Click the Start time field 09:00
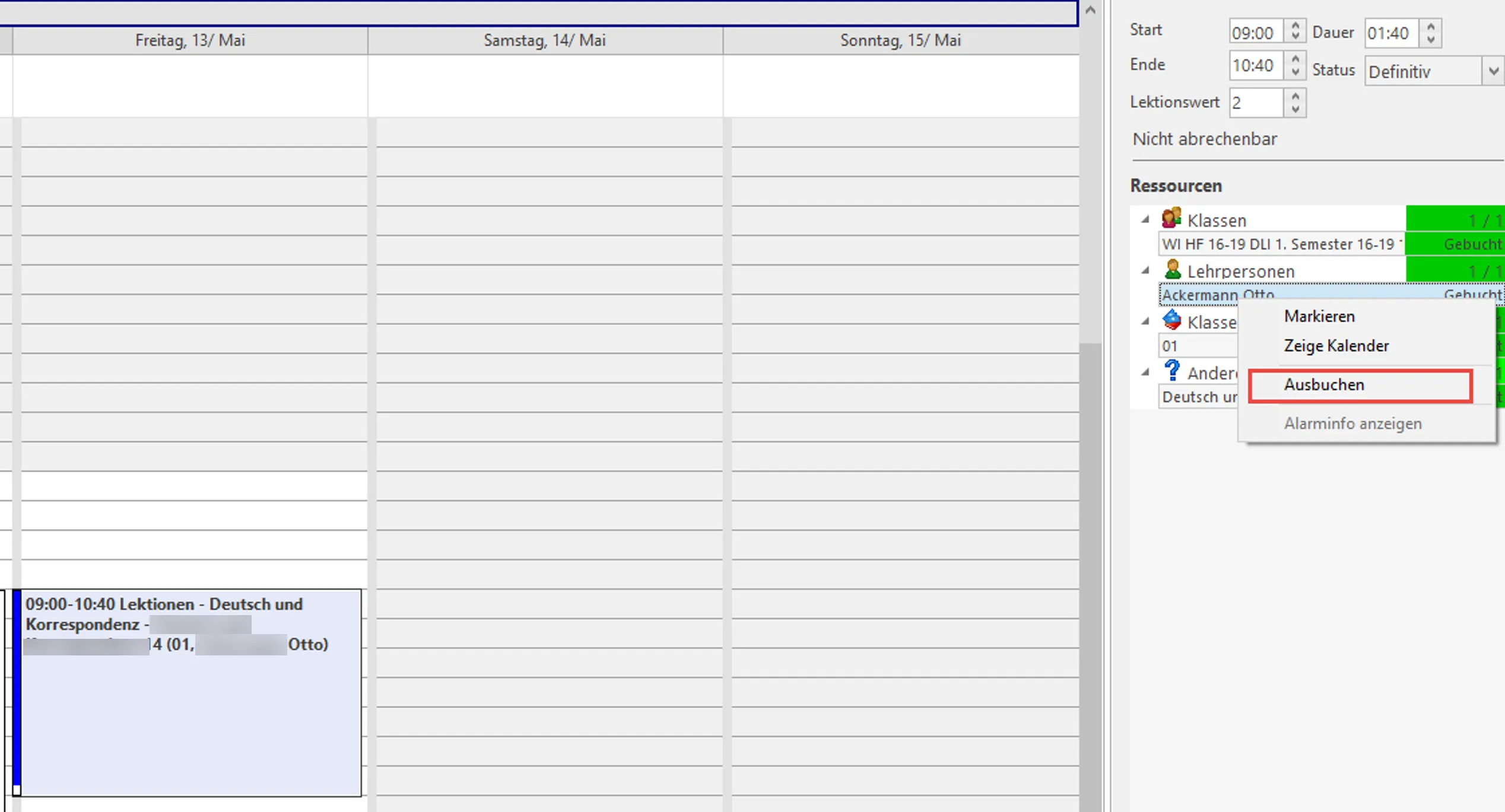 coord(1256,33)
